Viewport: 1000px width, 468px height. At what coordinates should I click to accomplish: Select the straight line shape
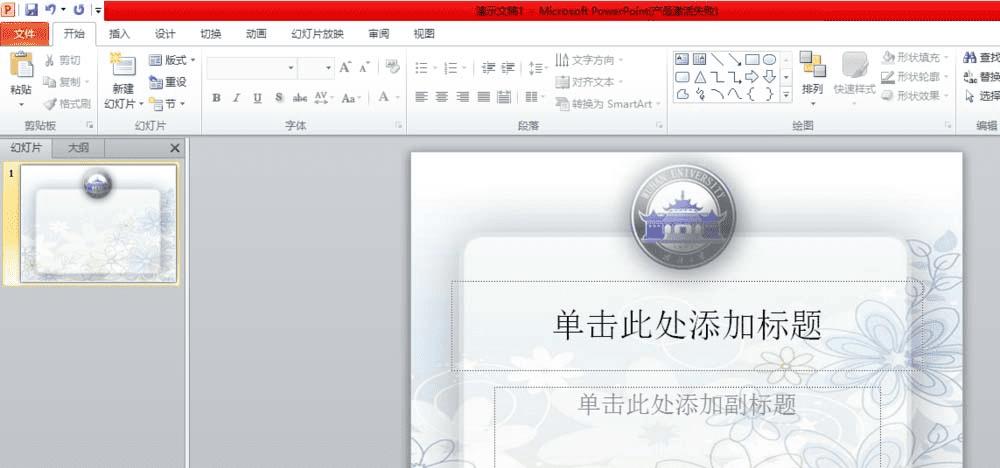point(717,59)
